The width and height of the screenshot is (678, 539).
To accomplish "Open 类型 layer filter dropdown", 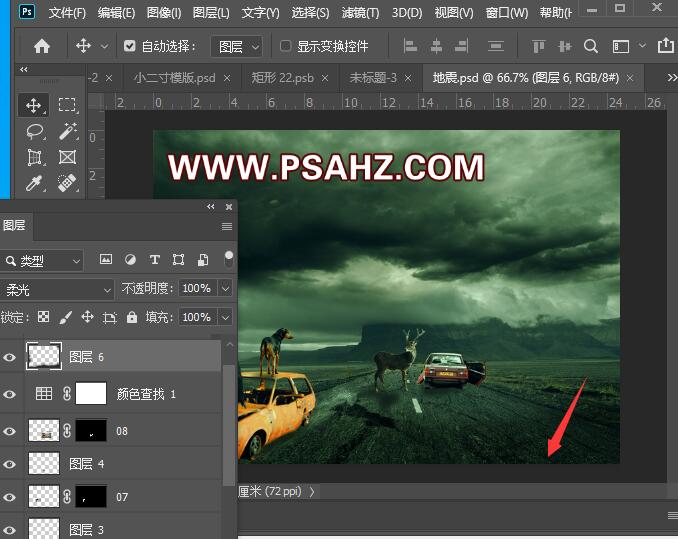I will click(x=42, y=261).
